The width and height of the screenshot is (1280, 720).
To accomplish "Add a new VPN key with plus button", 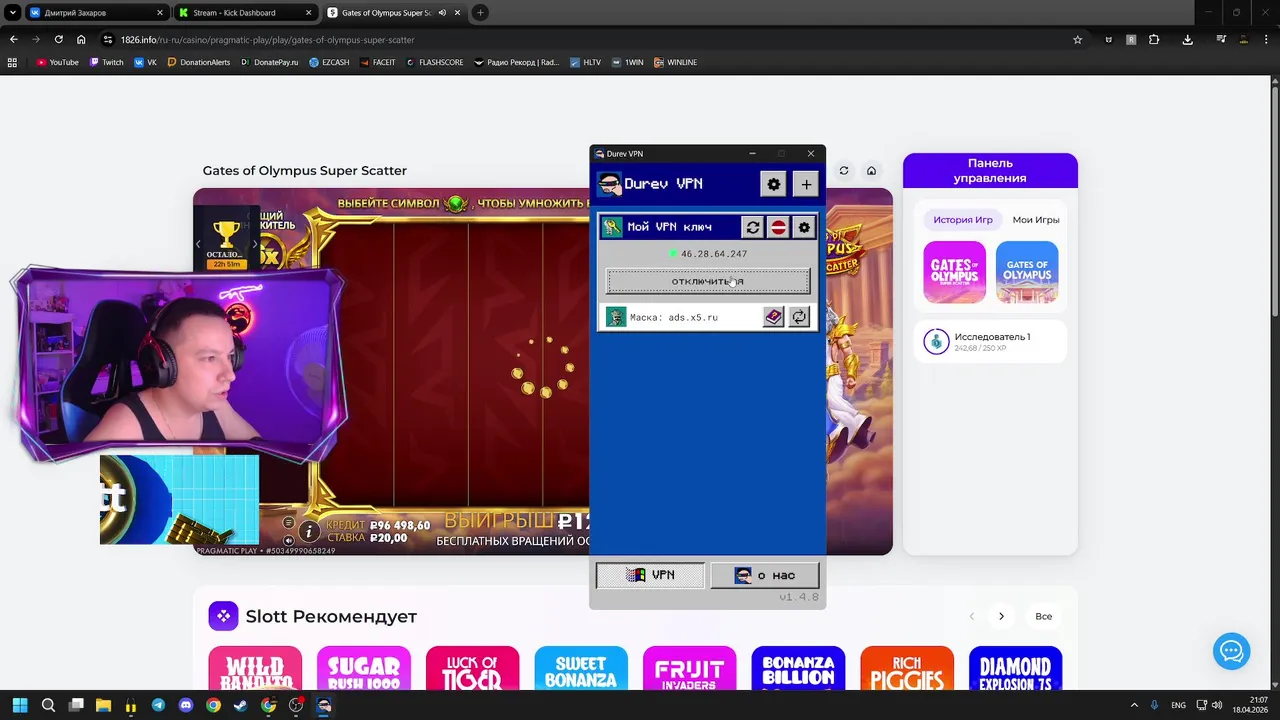I will 806,184.
